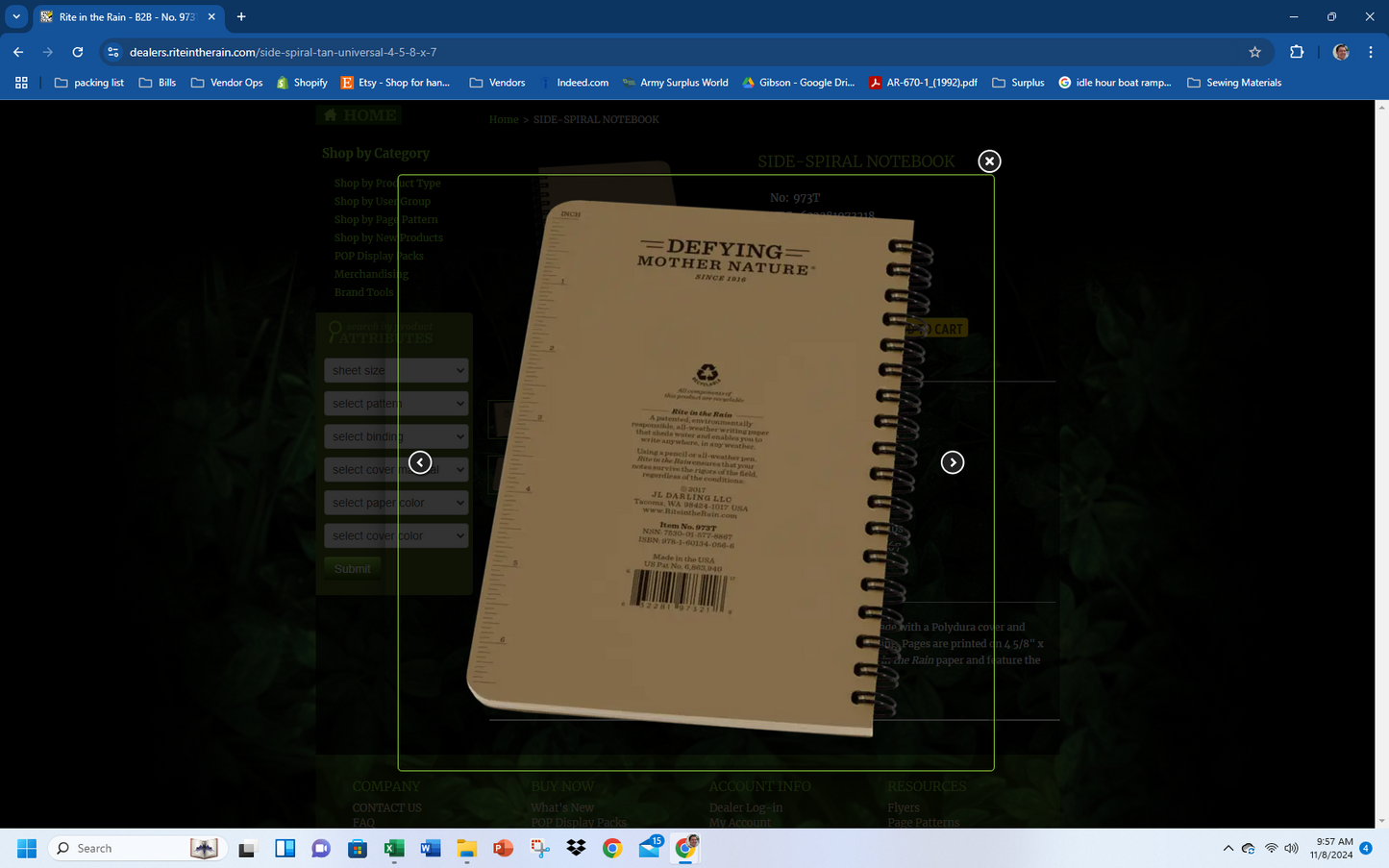
Task: Switch to Excel in the taskbar
Action: [394, 848]
